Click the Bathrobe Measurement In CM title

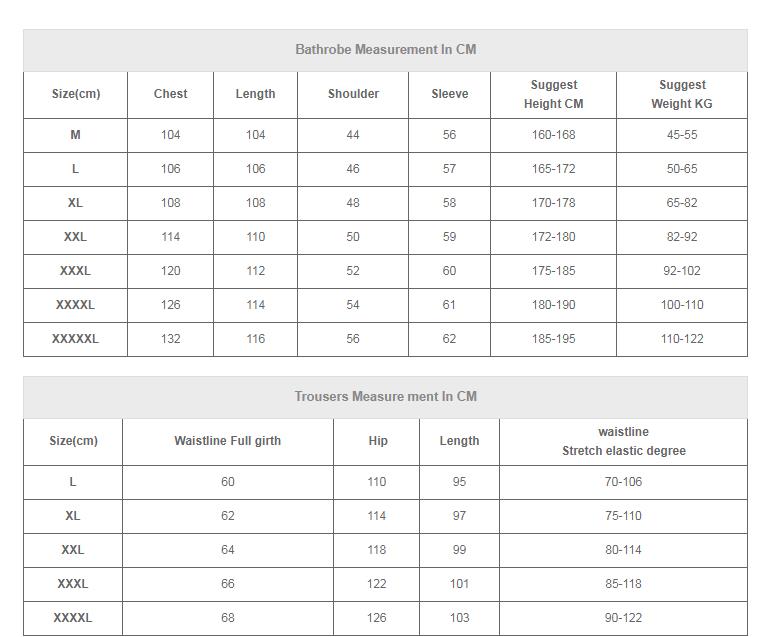point(385,50)
